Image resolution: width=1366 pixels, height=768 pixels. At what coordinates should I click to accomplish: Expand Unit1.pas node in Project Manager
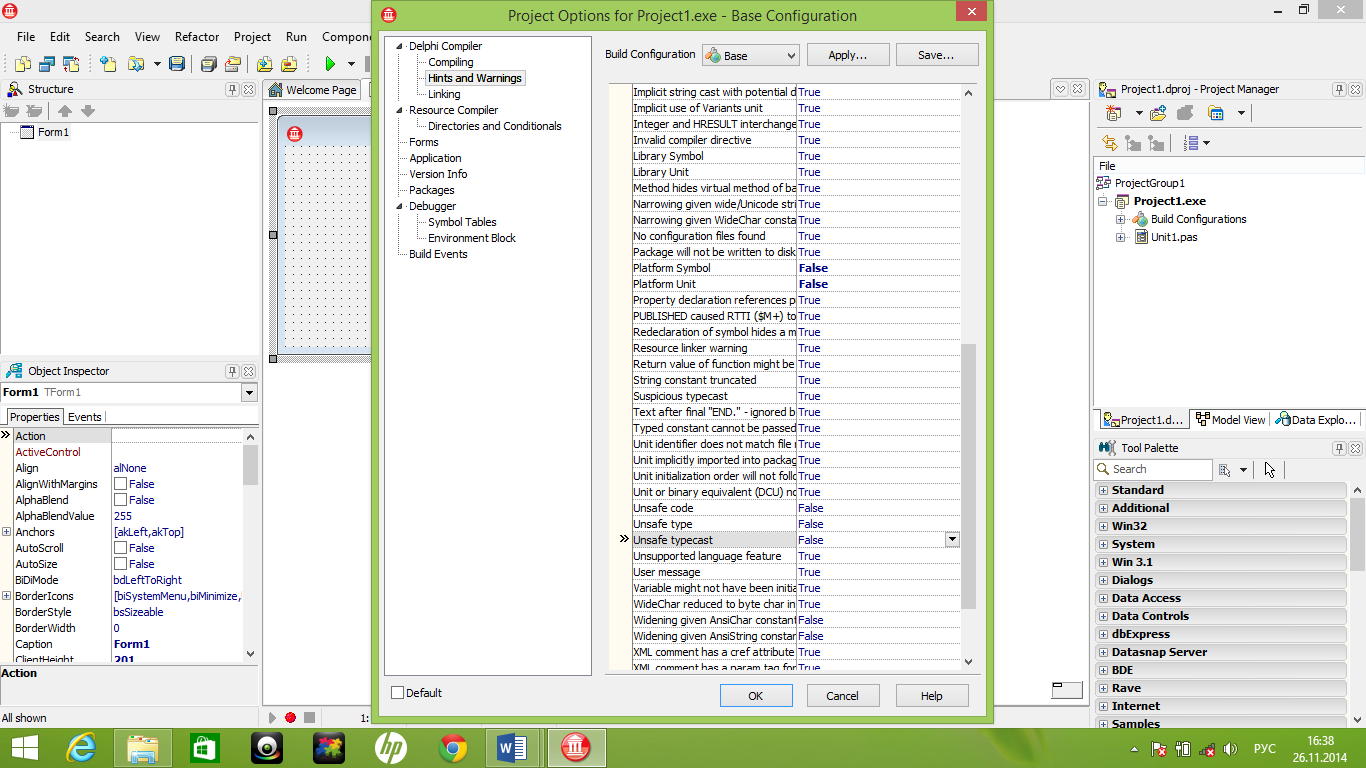1121,237
